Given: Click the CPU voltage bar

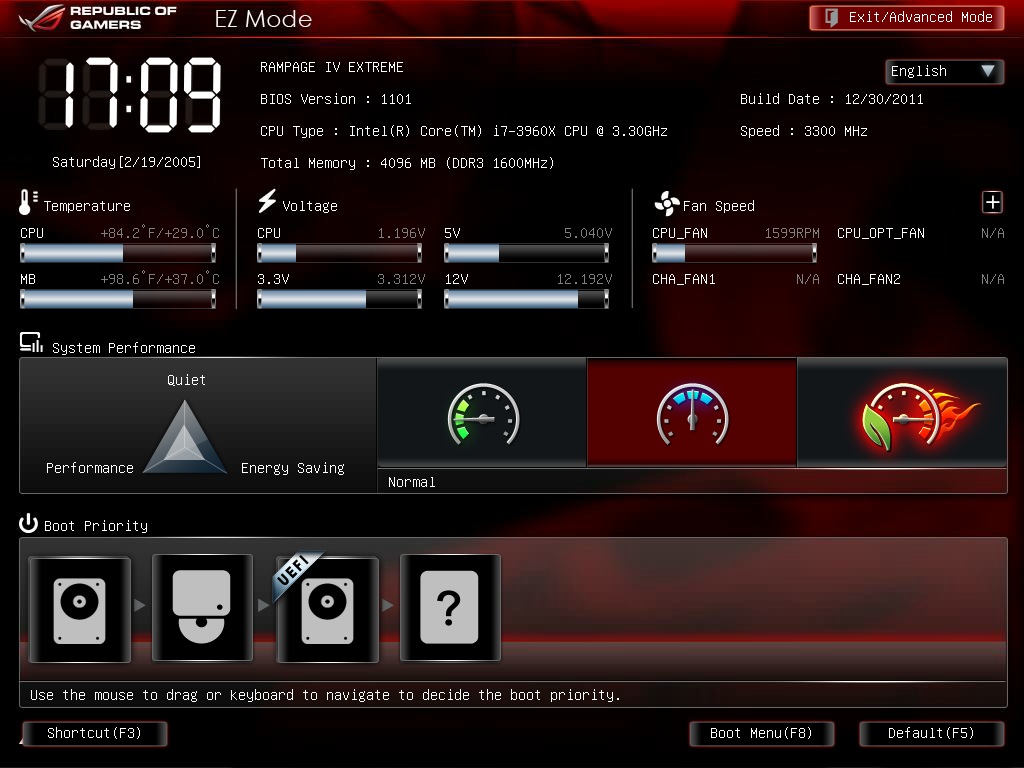Looking at the screenshot, I should (x=340, y=253).
